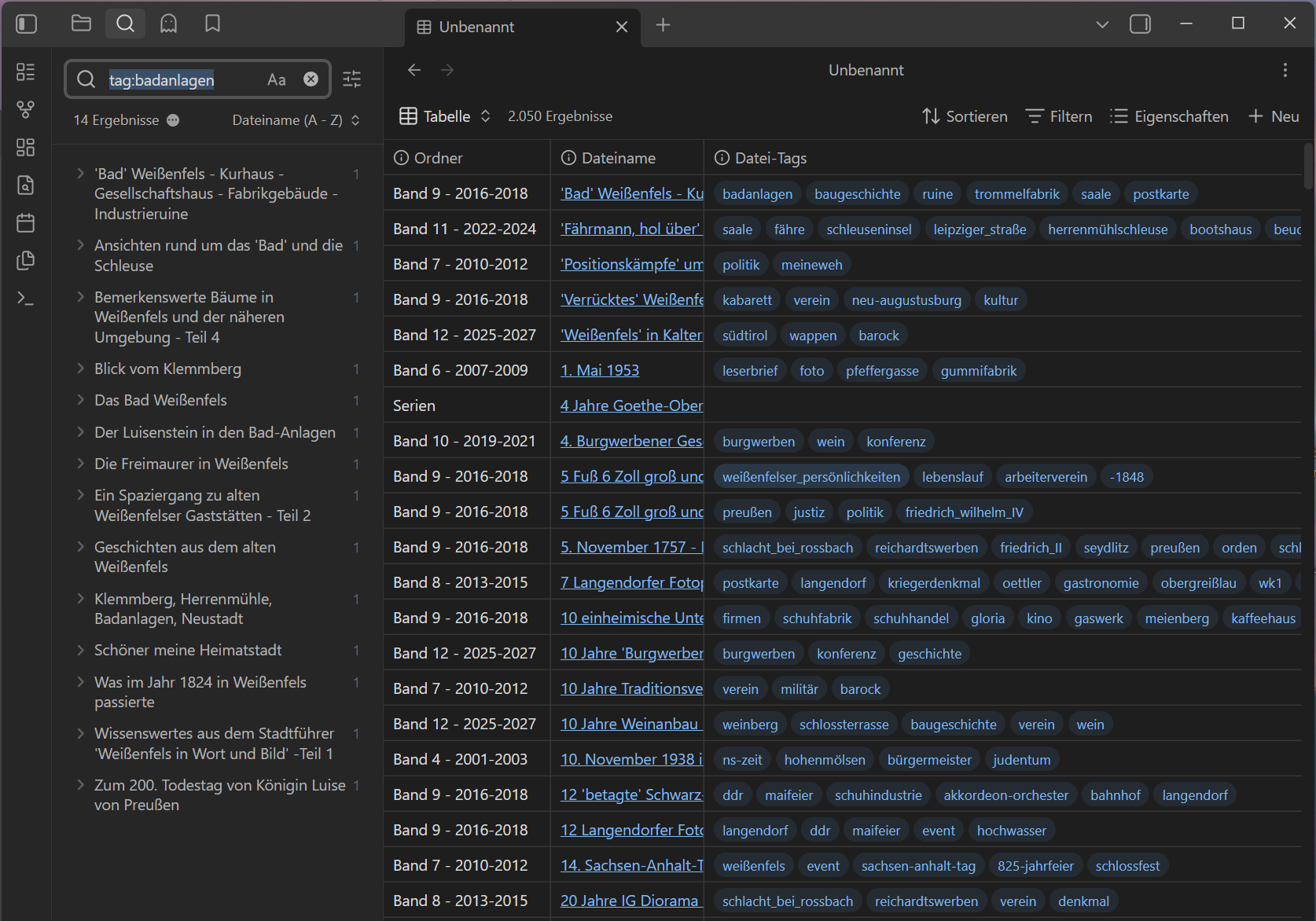Open the Tabelle view switcher dropdown
Image resolution: width=1316 pixels, height=921 pixels.
coord(445,116)
